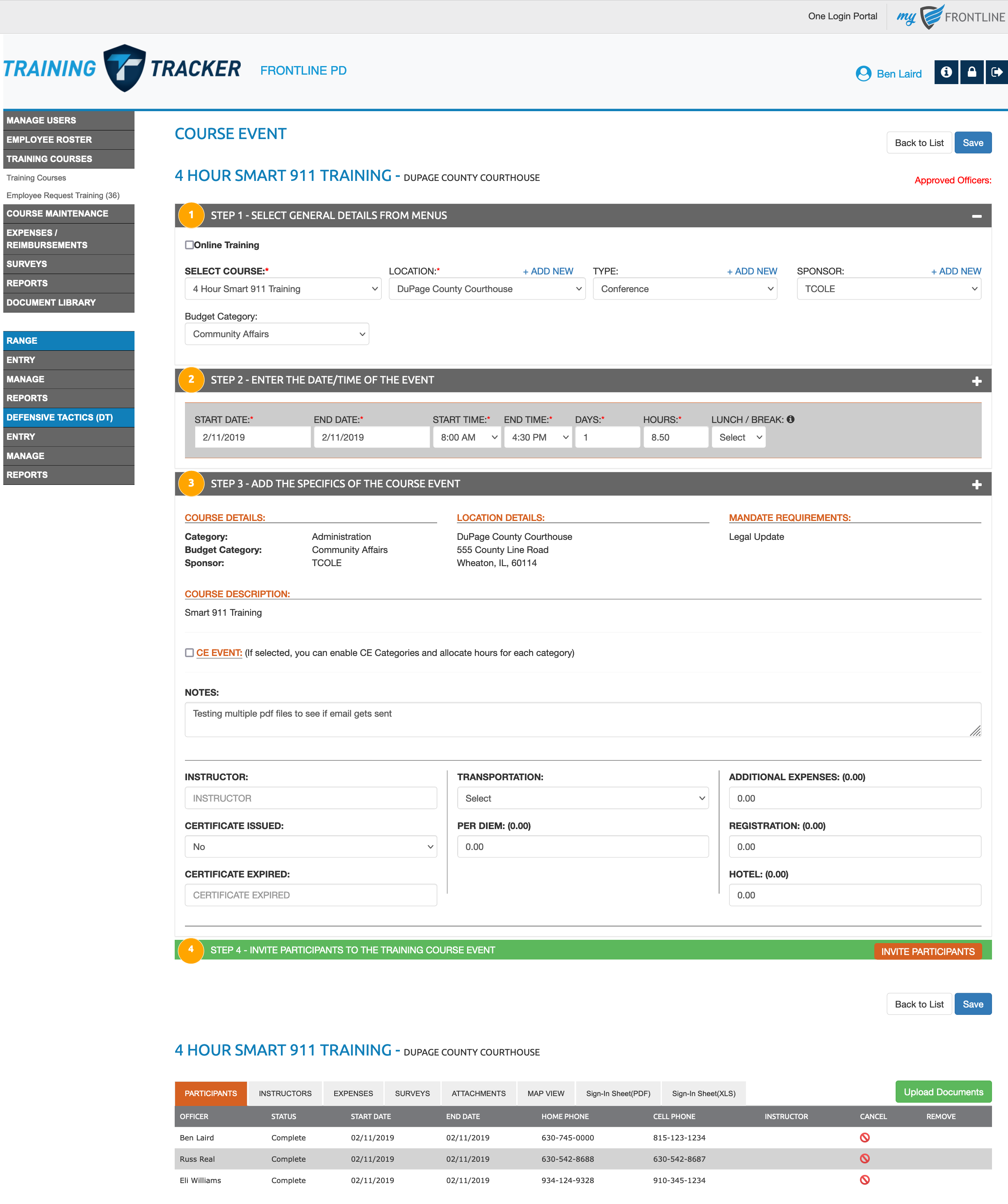Open the Start Time dropdown
The height and width of the screenshot is (1204, 1008).
[467, 437]
